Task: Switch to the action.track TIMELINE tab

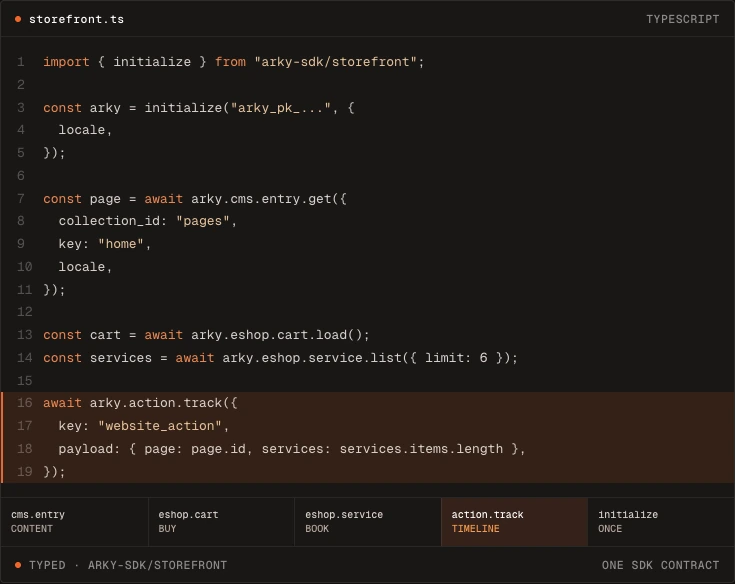Action: (514, 522)
